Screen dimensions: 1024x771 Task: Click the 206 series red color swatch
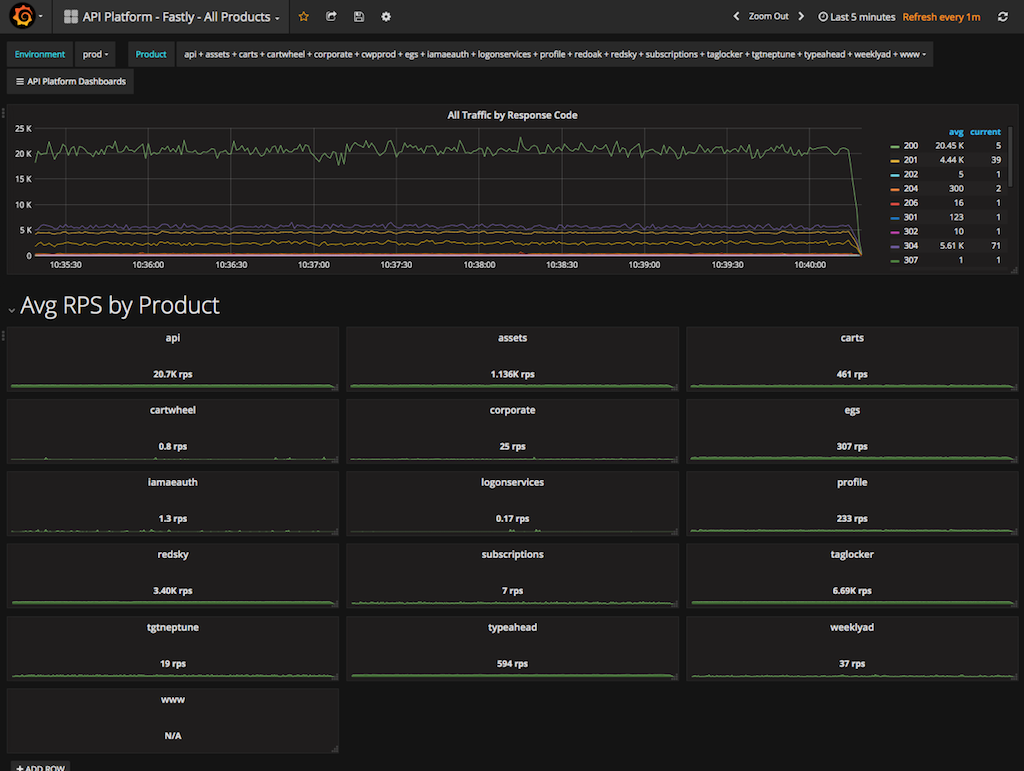895,204
